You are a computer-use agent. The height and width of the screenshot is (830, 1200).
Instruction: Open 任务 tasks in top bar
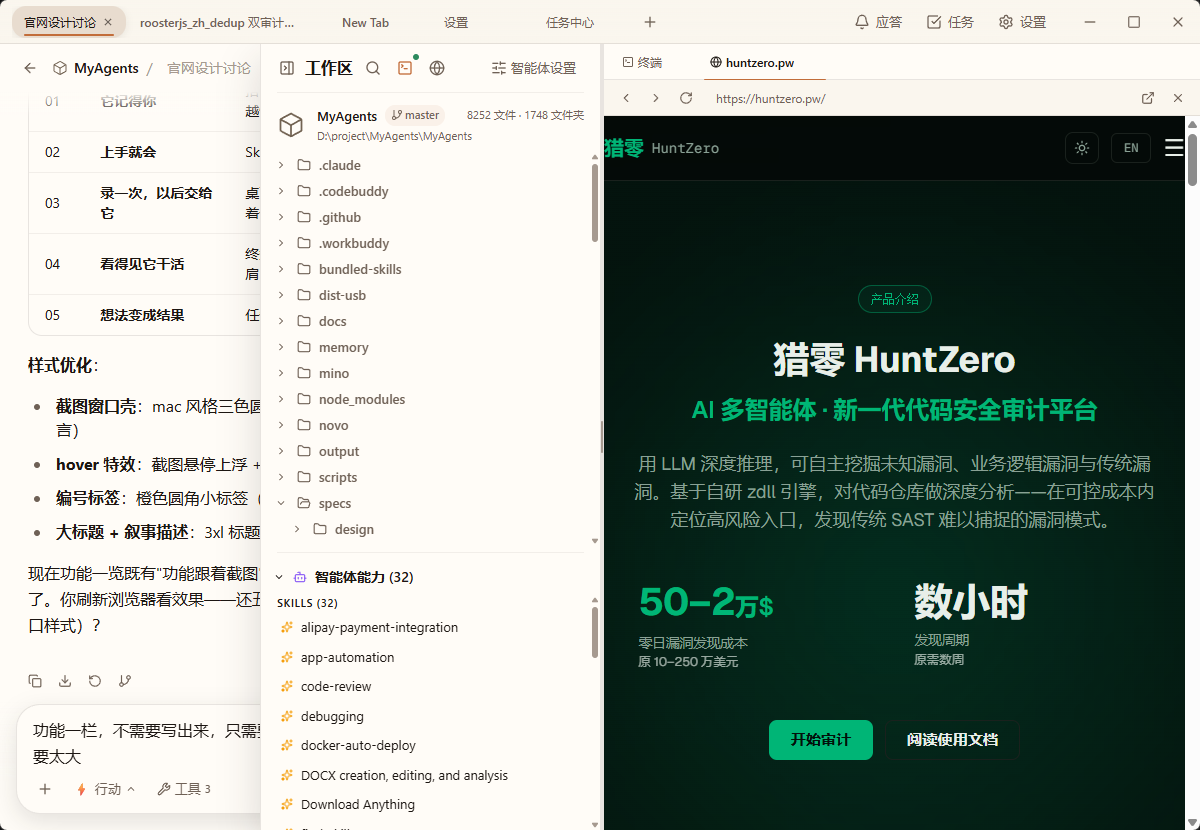pyautogui.click(x=950, y=22)
